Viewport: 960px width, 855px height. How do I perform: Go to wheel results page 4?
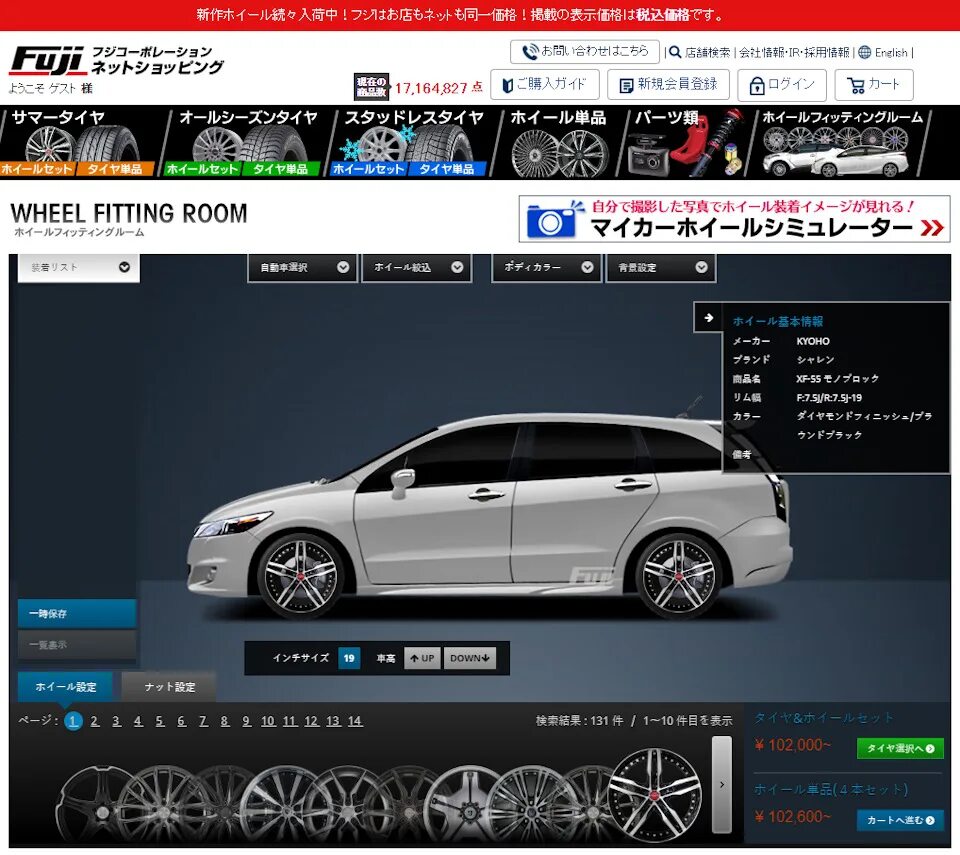pos(138,721)
